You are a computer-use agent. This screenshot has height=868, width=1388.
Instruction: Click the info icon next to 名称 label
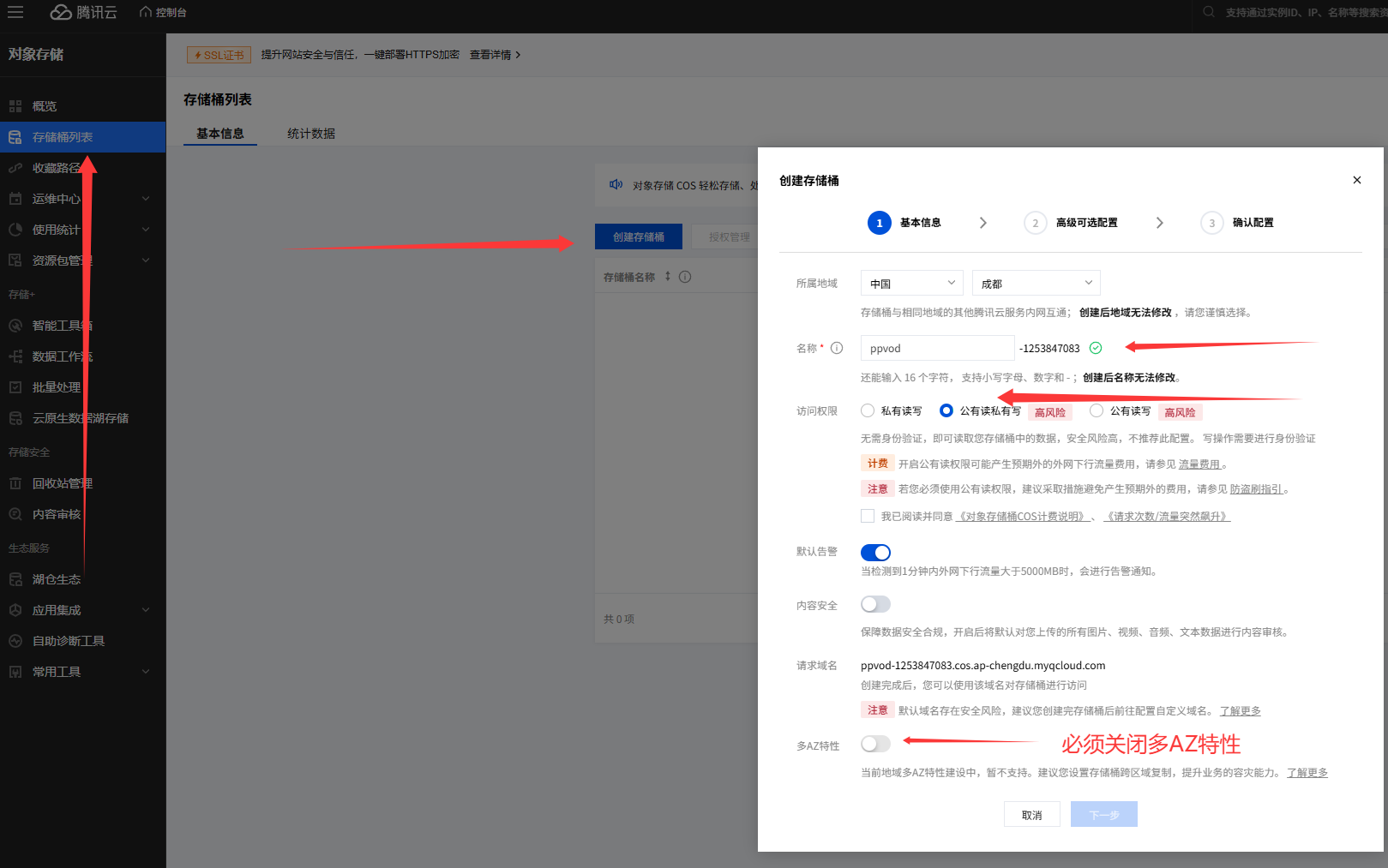pyautogui.click(x=837, y=348)
